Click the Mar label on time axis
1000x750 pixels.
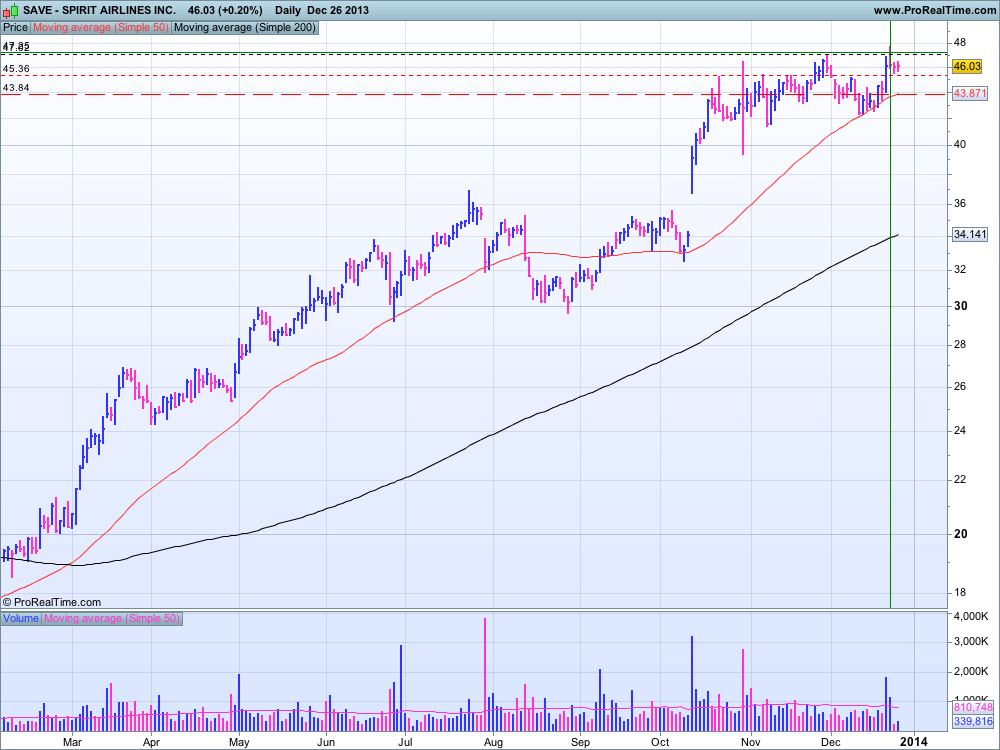pos(73,742)
